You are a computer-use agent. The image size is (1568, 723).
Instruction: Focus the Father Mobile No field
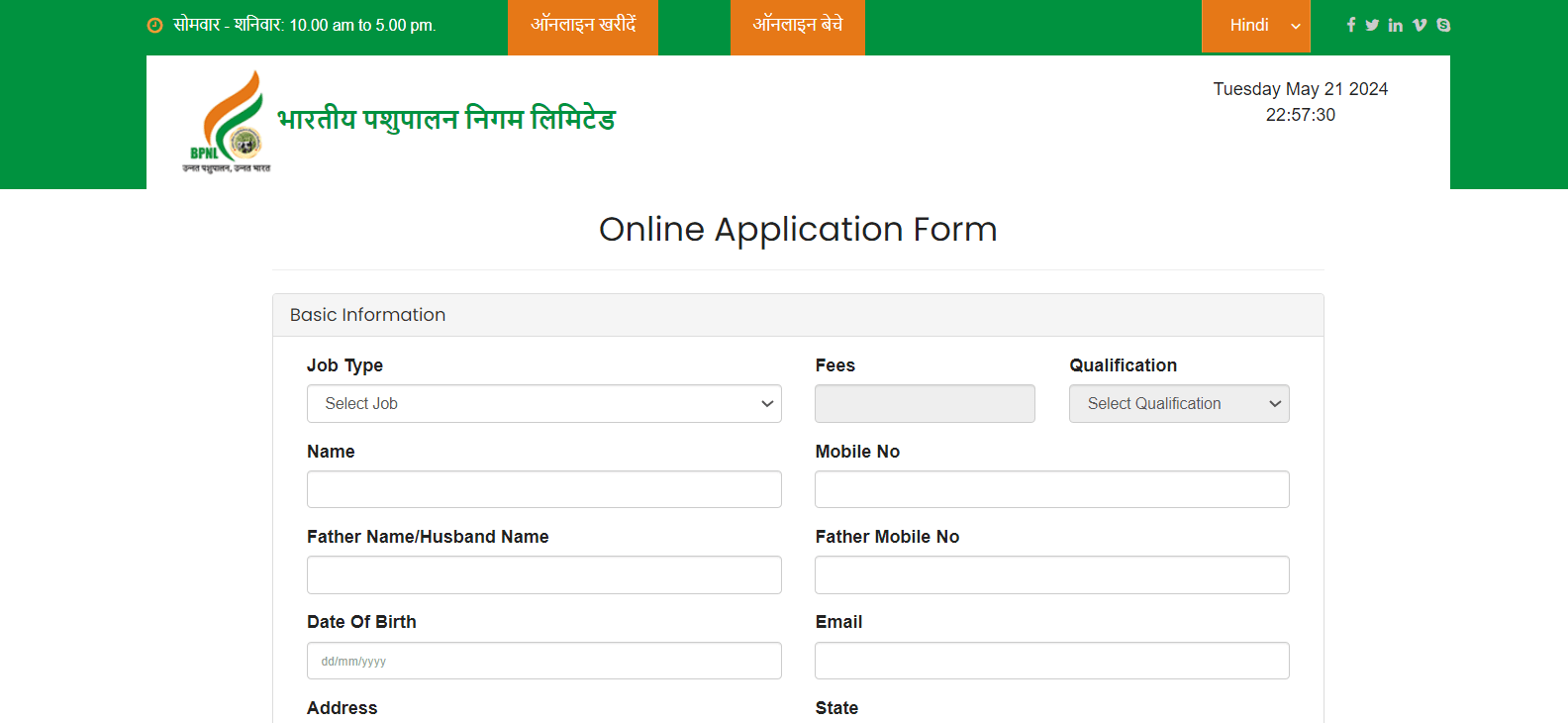(x=1052, y=574)
